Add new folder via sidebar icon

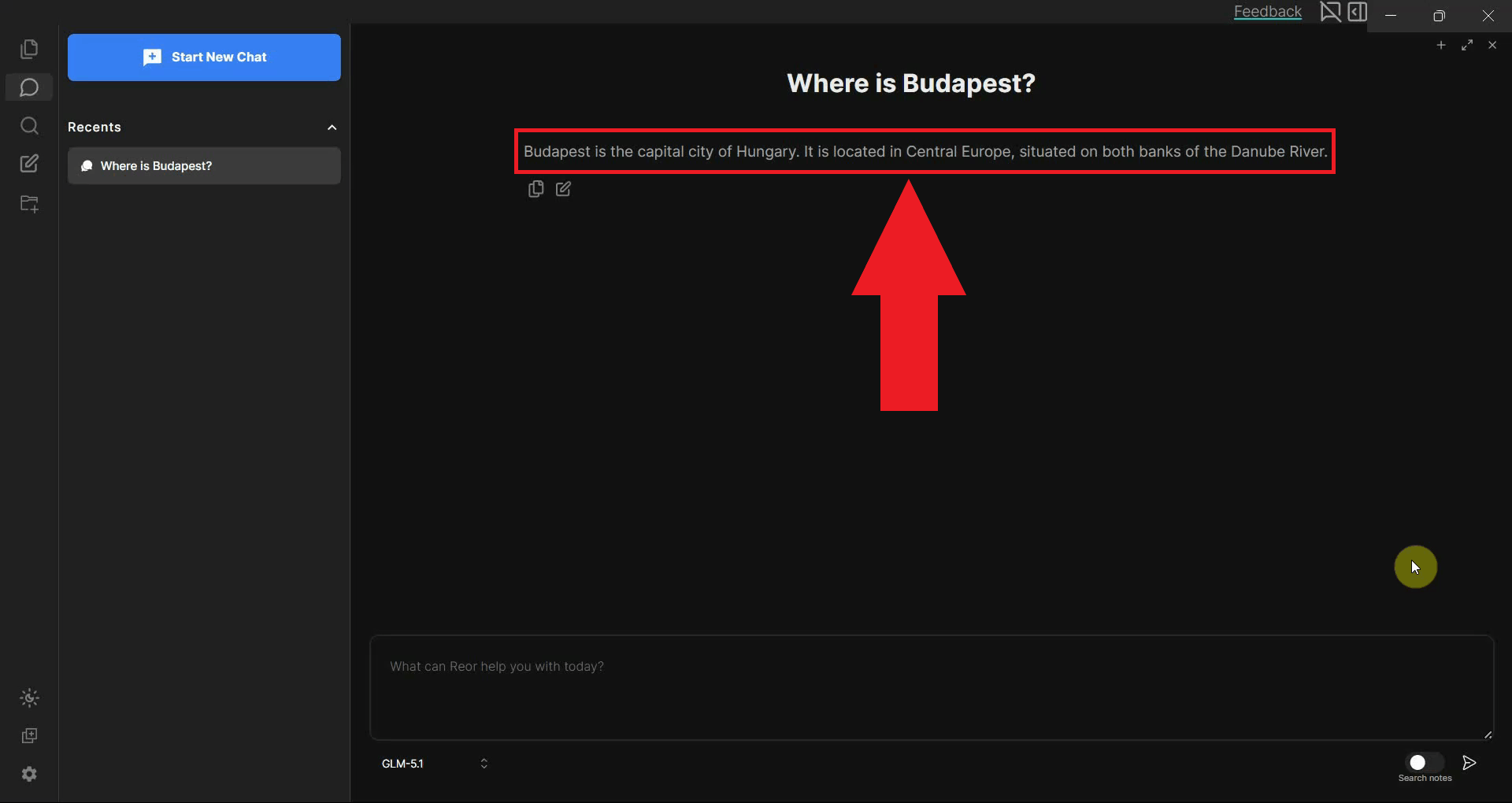tap(29, 204)
